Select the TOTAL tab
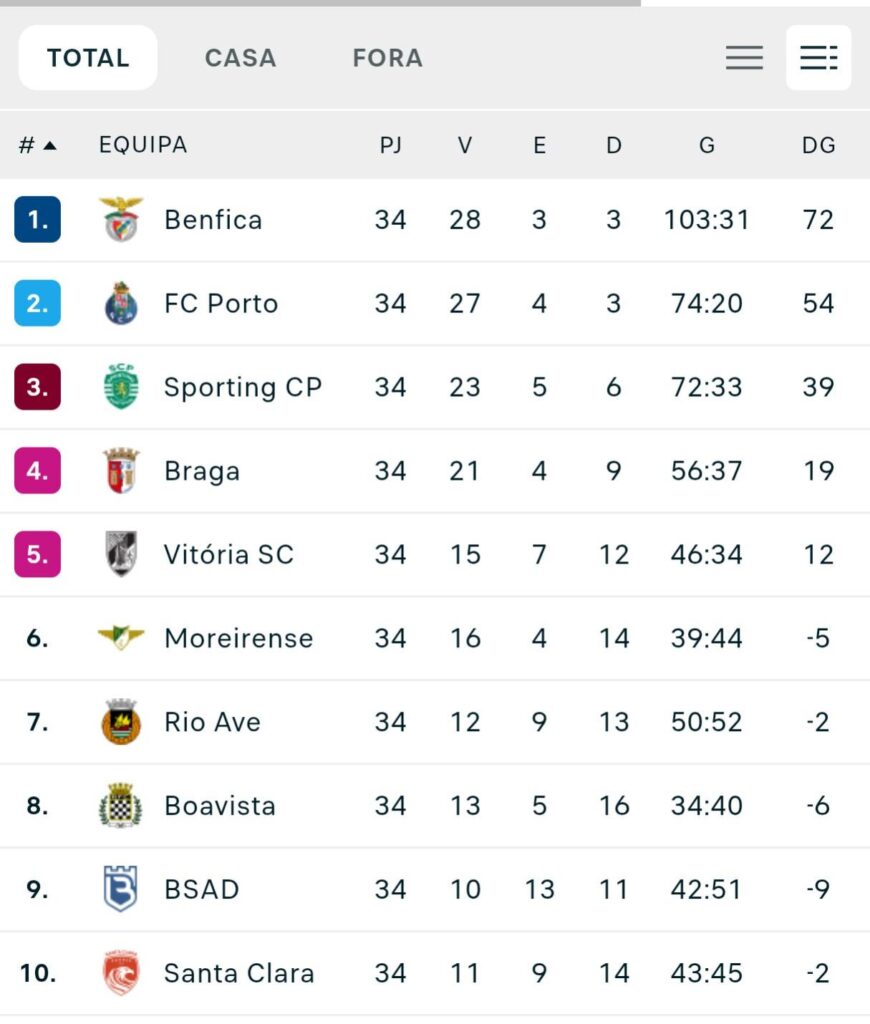870x1024 pixels. tap(87, 57)
